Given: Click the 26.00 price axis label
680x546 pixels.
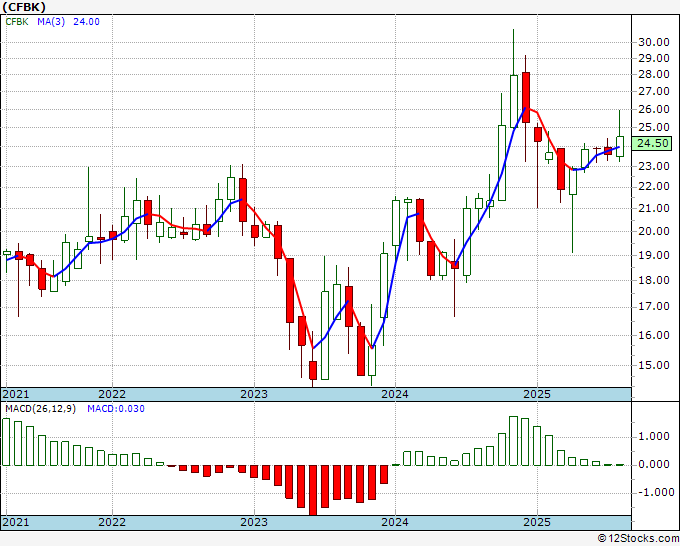Looking at the screenshot, I should (x=653, y=109).
